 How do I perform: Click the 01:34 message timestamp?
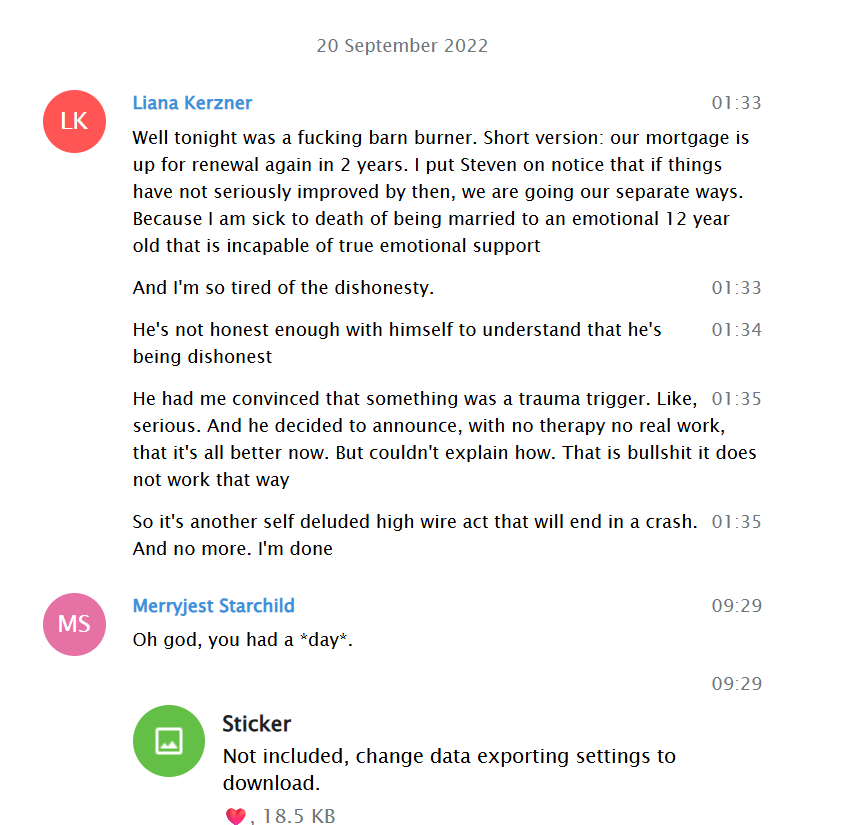(x=736, y=330)
